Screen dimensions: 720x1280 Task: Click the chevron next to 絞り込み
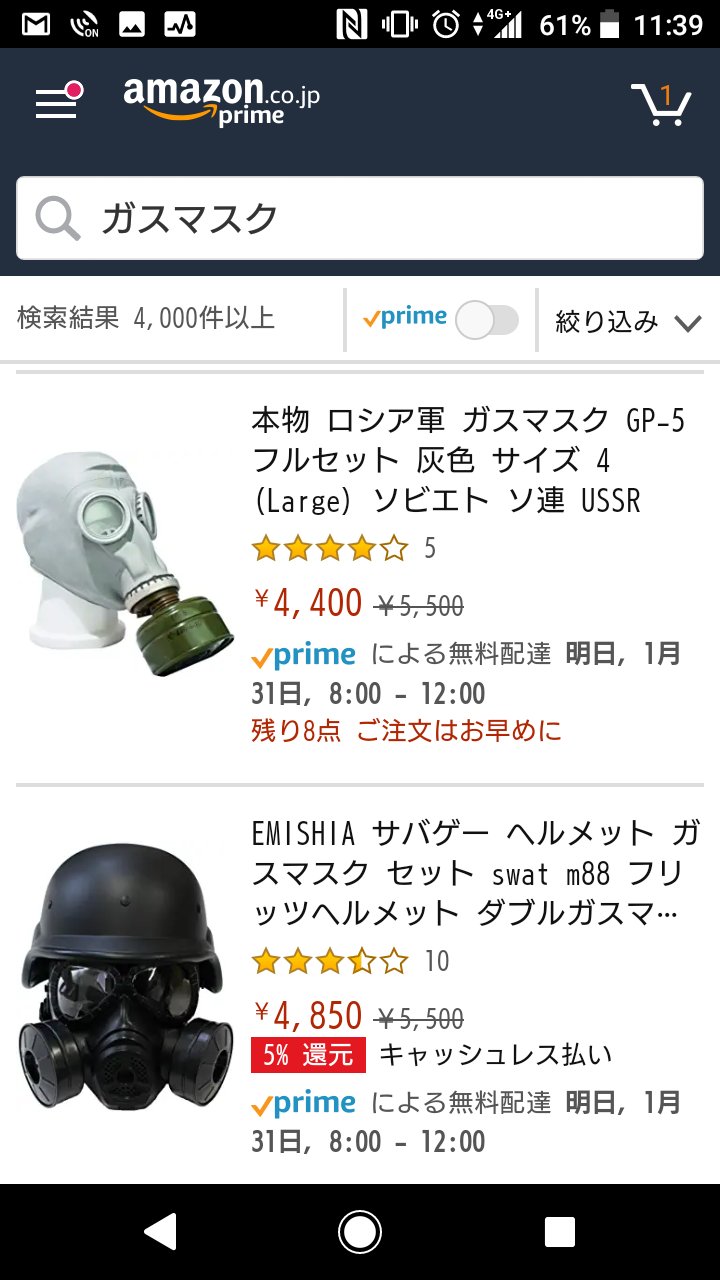pyautogui.click(x=688, y=322)
